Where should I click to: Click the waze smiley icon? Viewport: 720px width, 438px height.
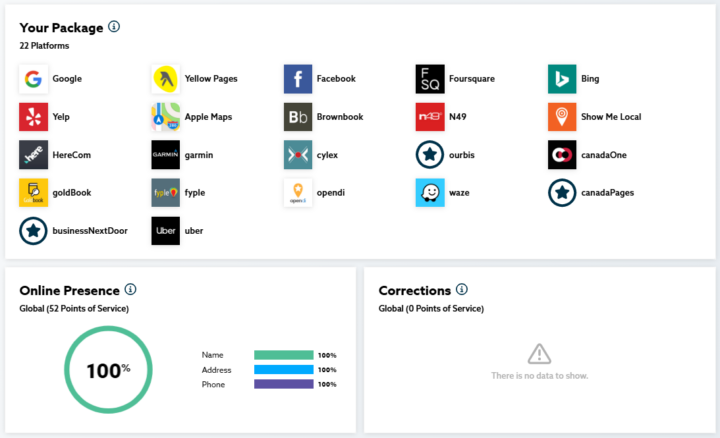[430, 193]
